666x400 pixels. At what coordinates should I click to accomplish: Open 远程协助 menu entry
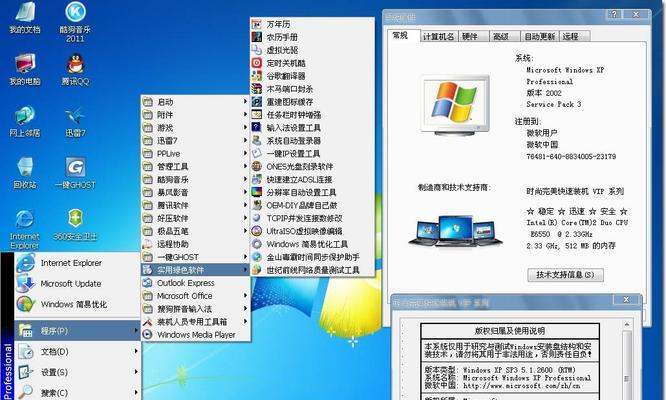(195, 244)
